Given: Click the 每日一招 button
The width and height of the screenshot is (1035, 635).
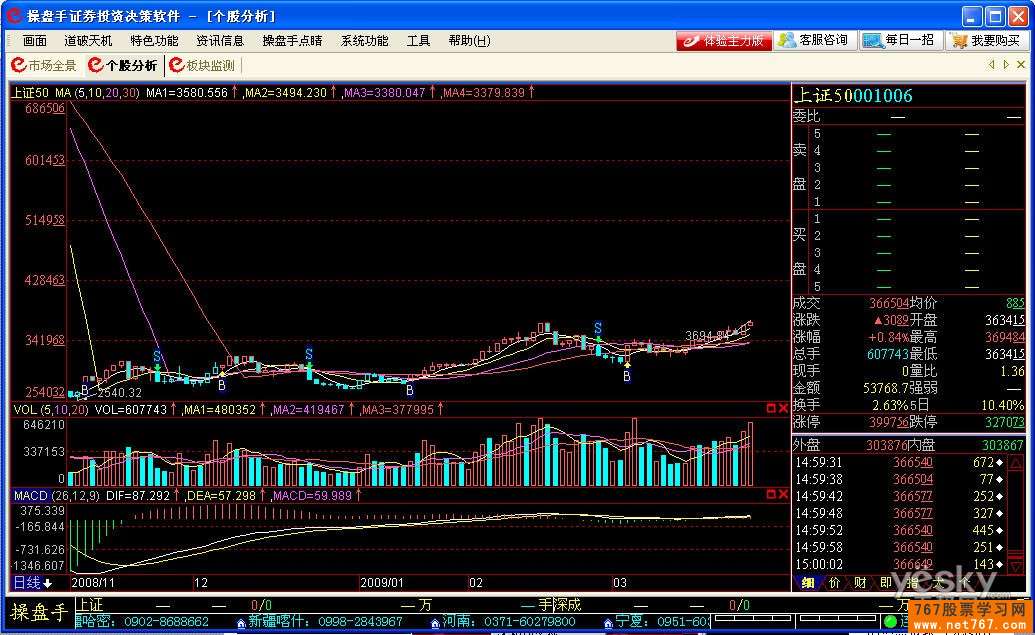Looking at the screenshot, I should (901, 40).
